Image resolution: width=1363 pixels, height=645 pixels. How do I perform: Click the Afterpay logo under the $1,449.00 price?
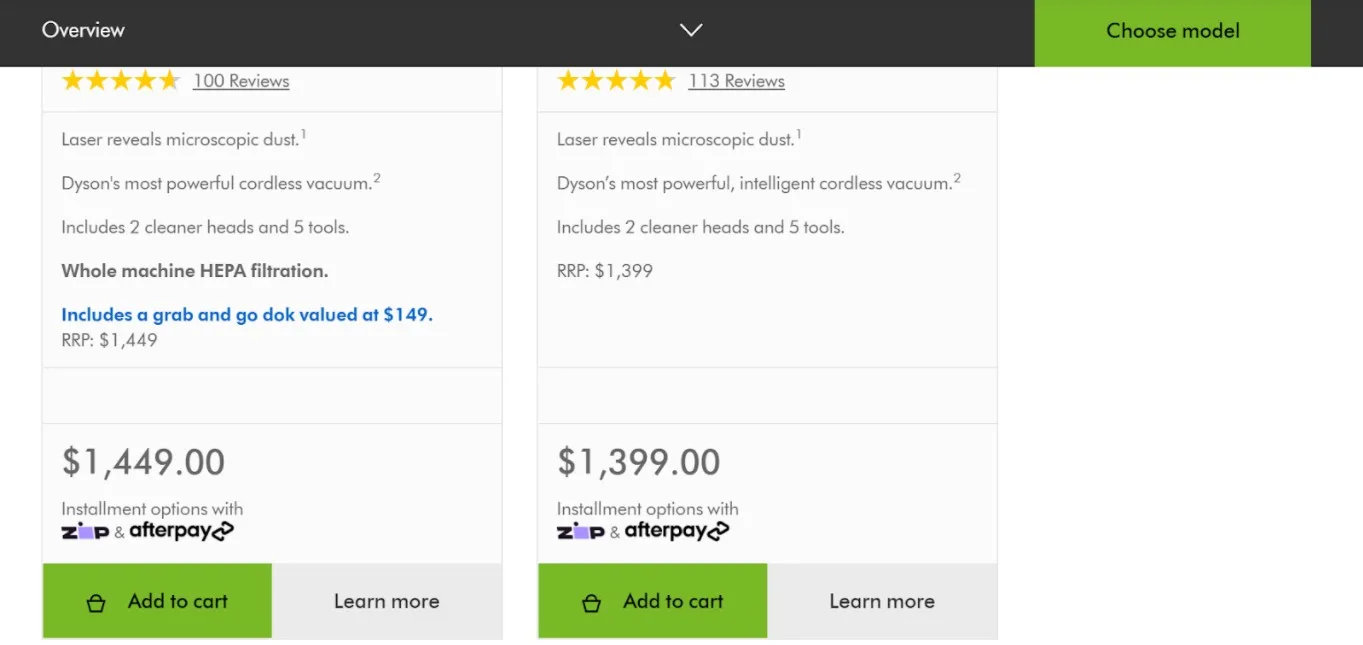181,531
